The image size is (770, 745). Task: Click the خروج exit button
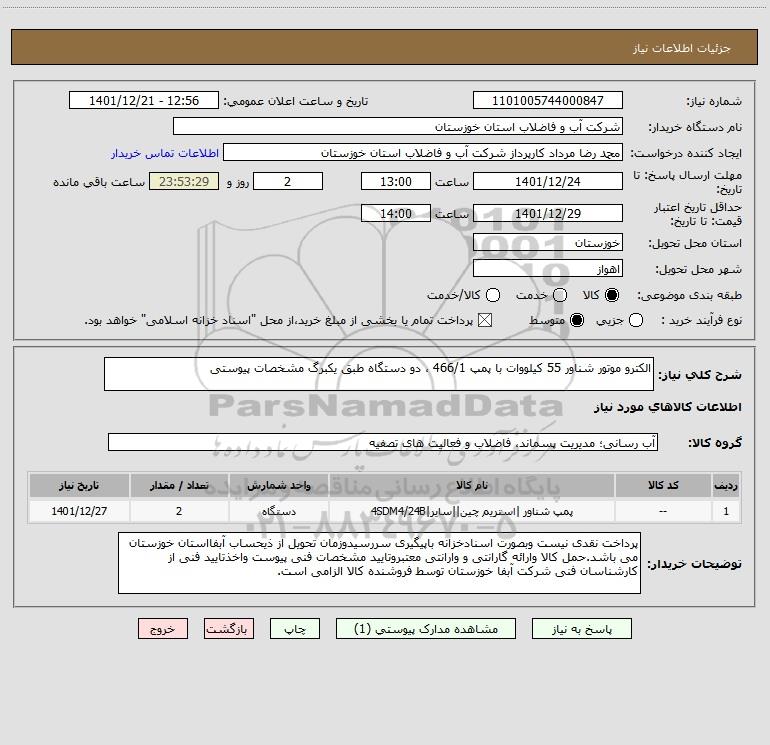[163, 629]
